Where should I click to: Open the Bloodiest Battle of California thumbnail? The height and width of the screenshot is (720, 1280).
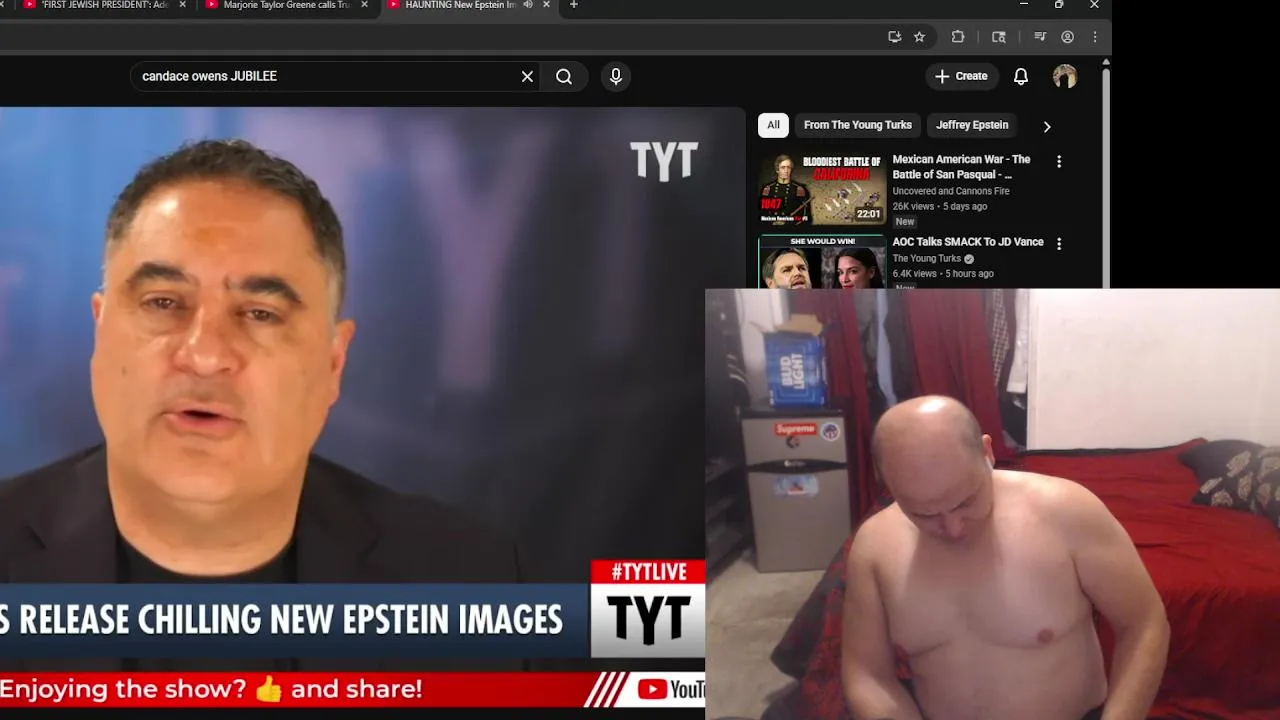(822, 189)
